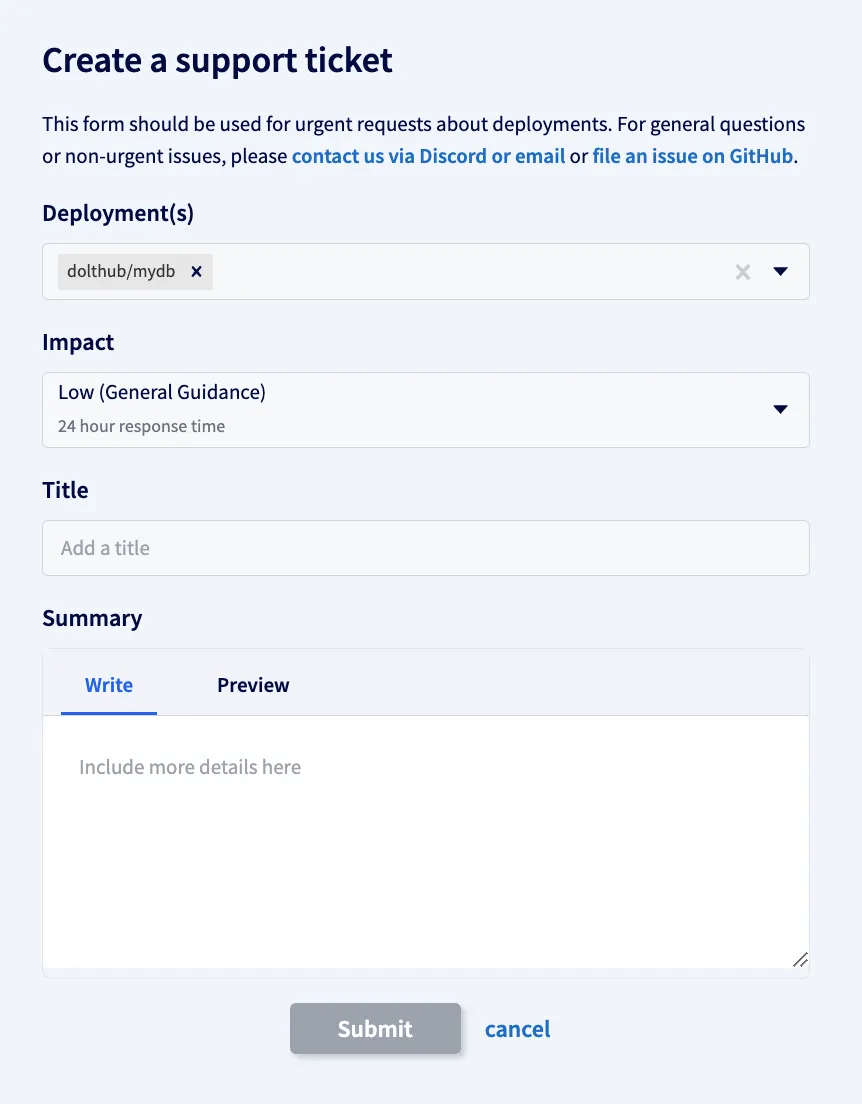Screen dimensions: 862x1104
Task: Click the Impact field label
Action: pyautogui.click(x=78, y=342)
